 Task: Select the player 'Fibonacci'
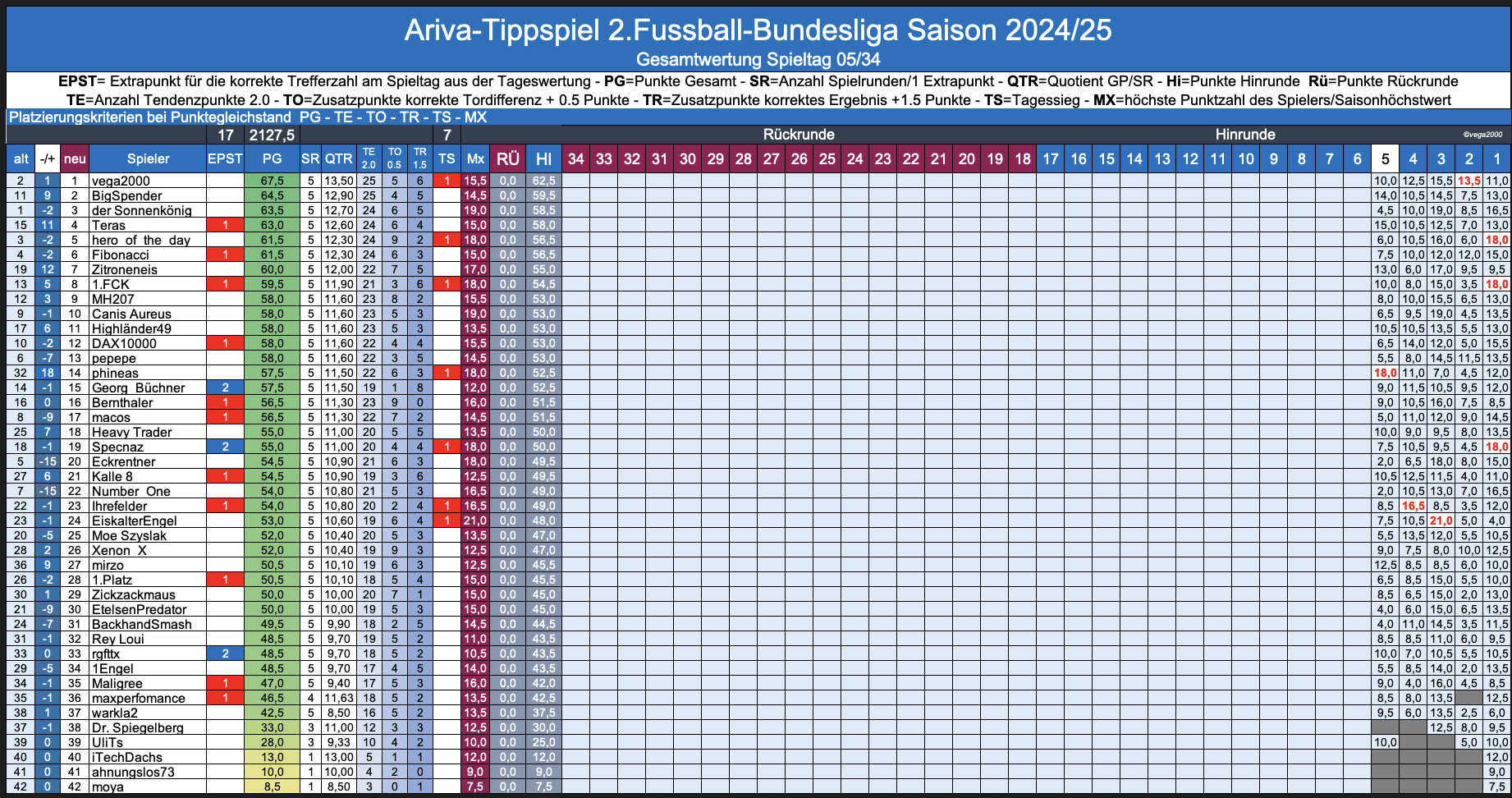click(121, 255)
